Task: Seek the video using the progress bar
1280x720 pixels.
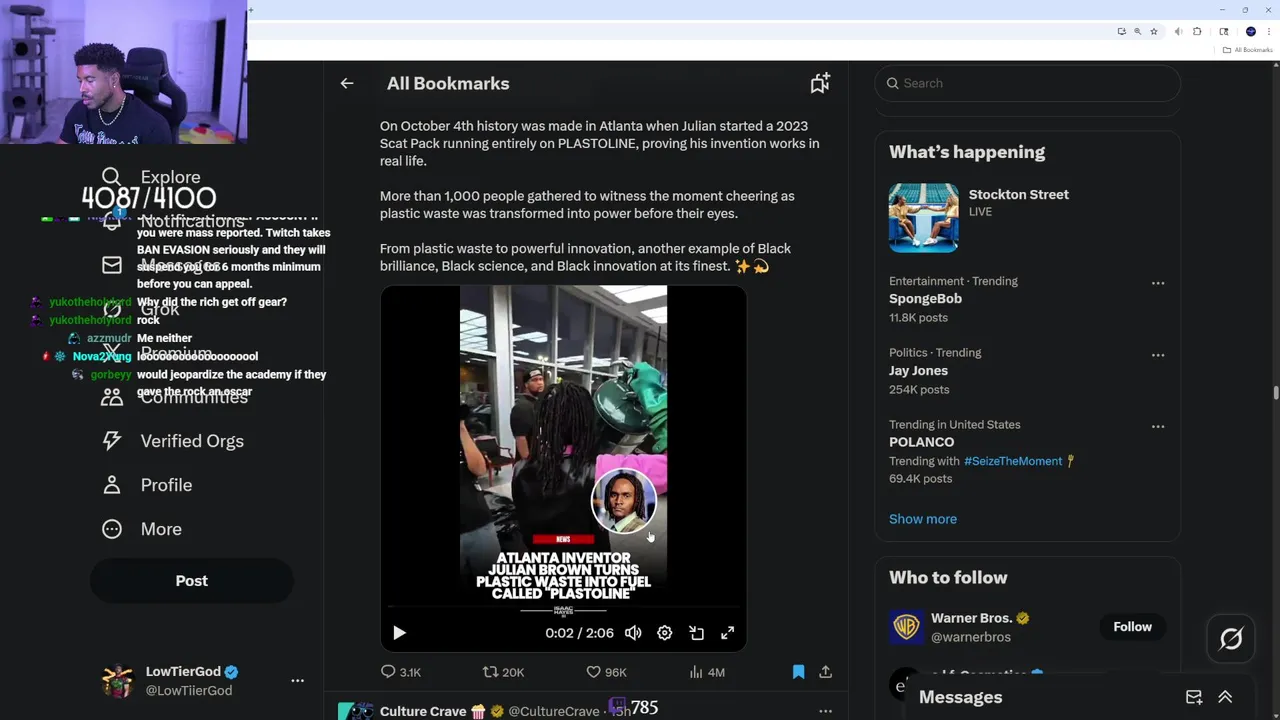Action: pos(563,607)
